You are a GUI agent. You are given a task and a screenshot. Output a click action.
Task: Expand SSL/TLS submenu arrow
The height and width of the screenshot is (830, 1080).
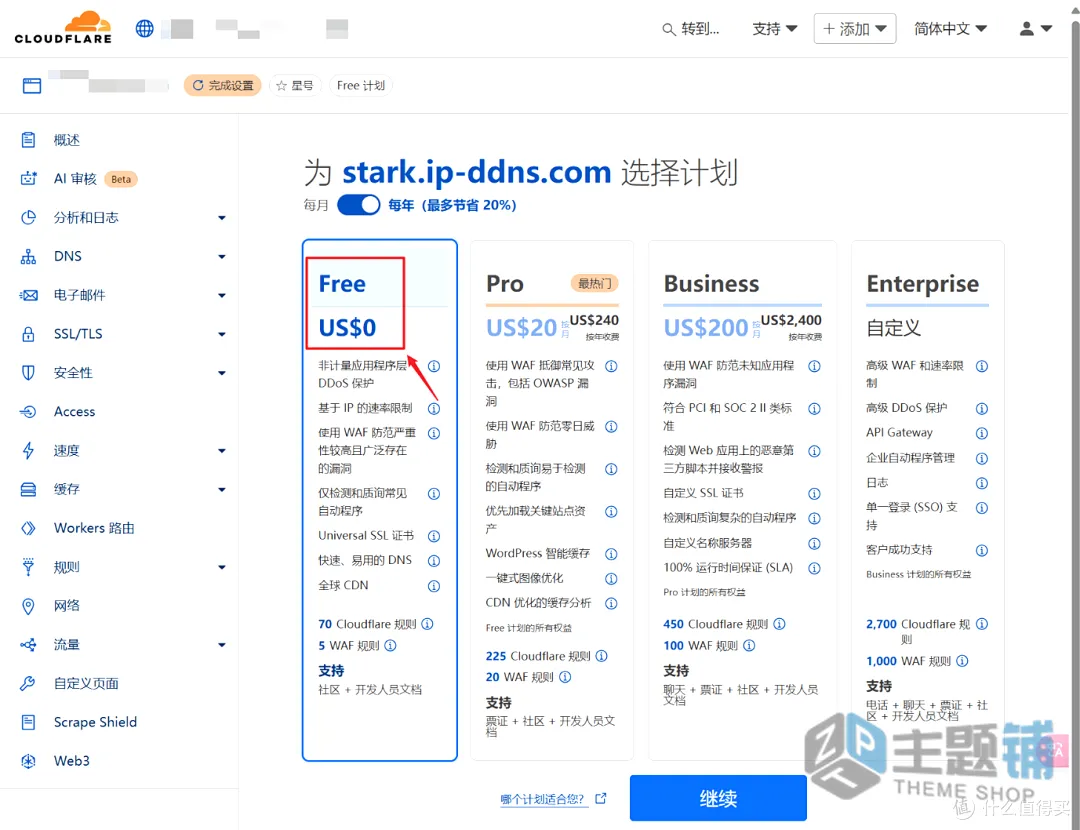pyautogui.click(x=222, y=334)
